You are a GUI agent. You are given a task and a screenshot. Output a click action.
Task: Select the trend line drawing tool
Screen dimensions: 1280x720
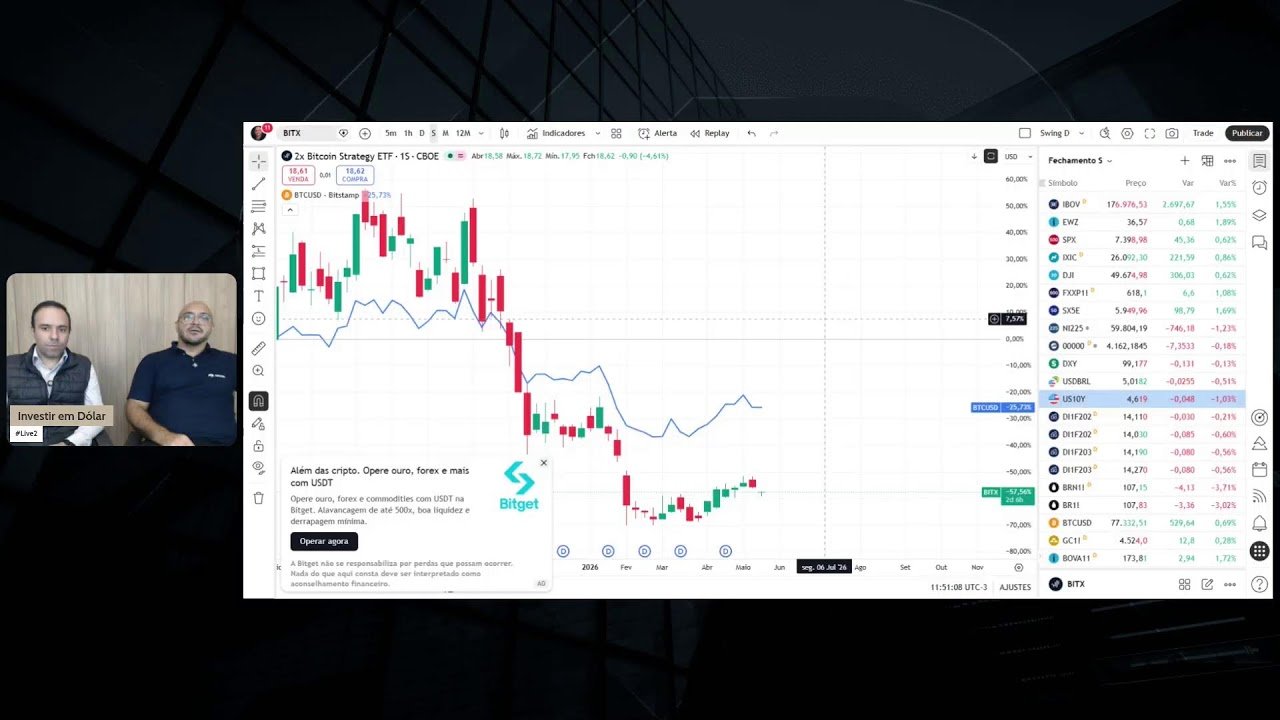coord(258,184)
